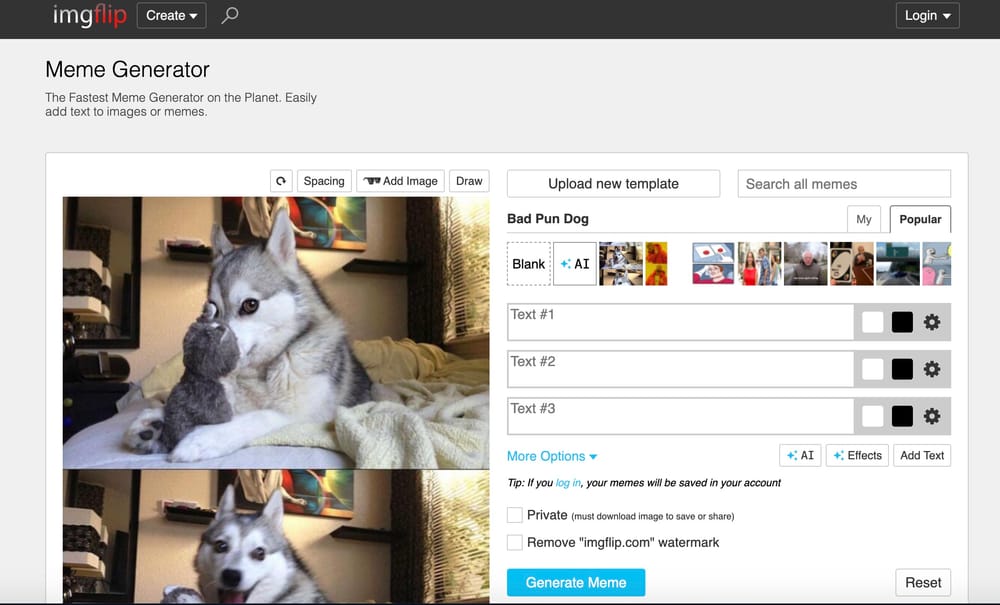Check Remove imgflip.com watermark

click(515, 541)
